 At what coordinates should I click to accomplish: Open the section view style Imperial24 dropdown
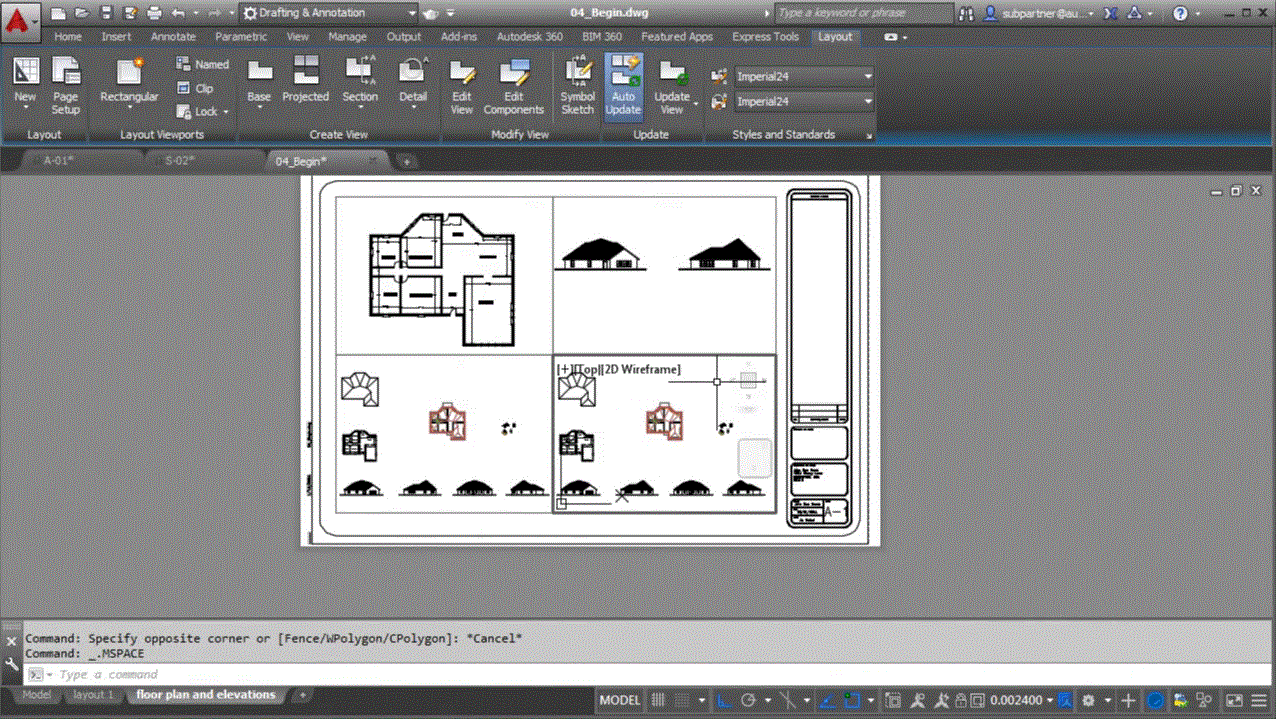(804, 76)
